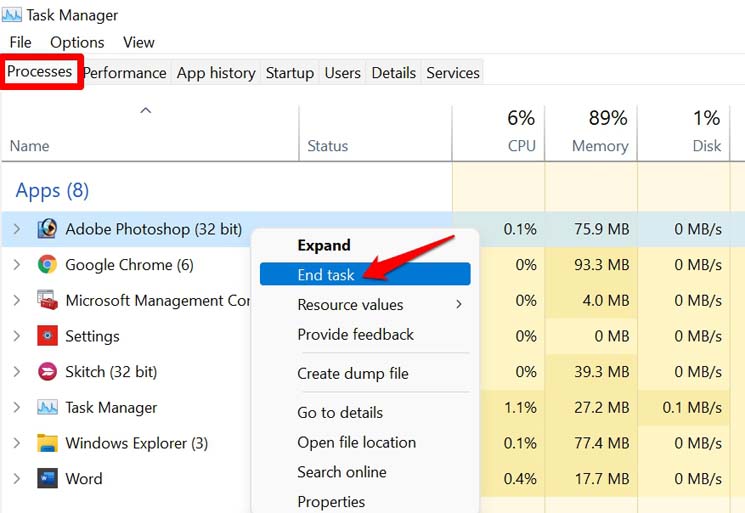Expand the Windows Explorer process group
This screenshot has height=513, width=745.
coord(16,443)
